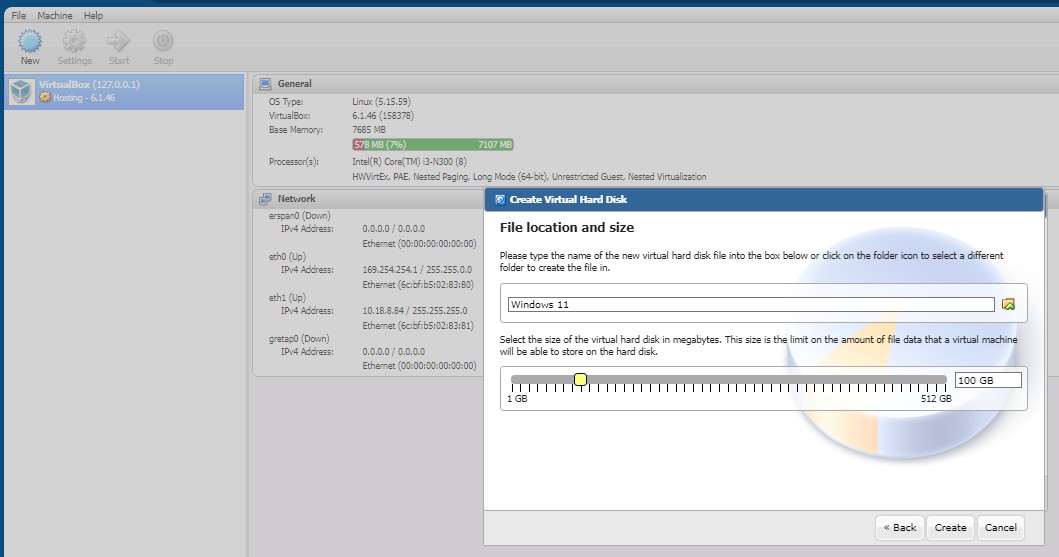This screenshot has height=557, width=1059.
Task: Click the 'erspan0 (Down)' adapter name
Action: point(299,215)
